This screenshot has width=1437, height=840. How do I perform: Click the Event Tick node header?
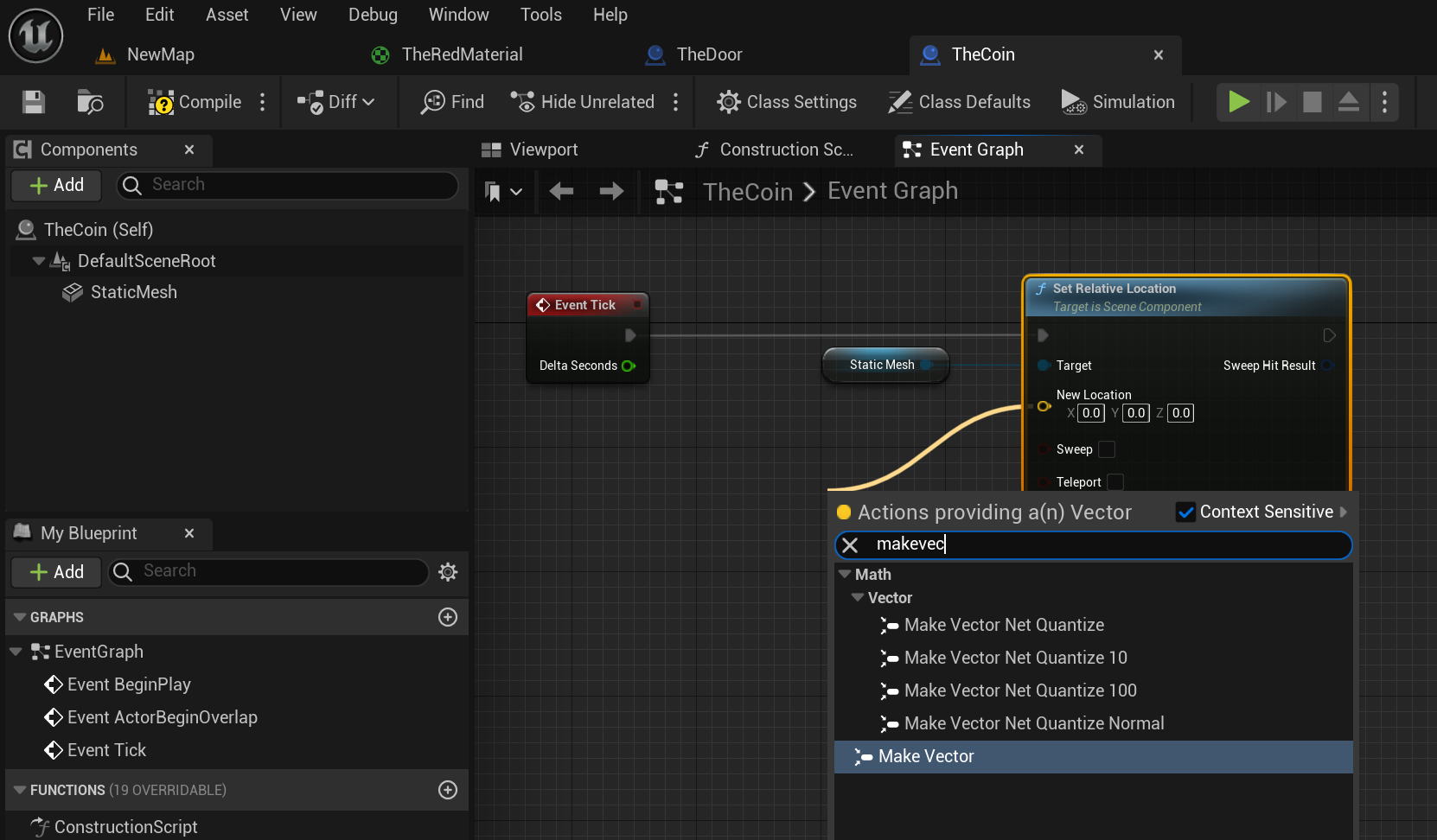point(587,304)
